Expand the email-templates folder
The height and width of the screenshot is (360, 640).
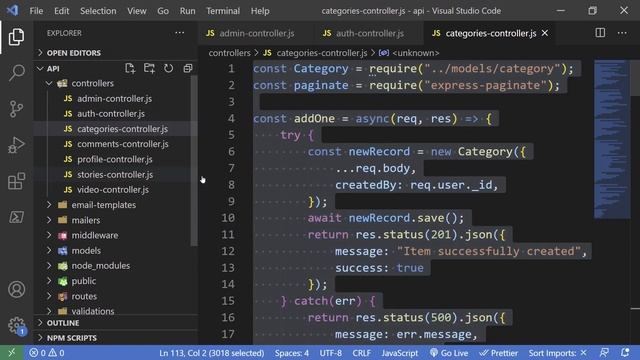(x=116, y=205)
